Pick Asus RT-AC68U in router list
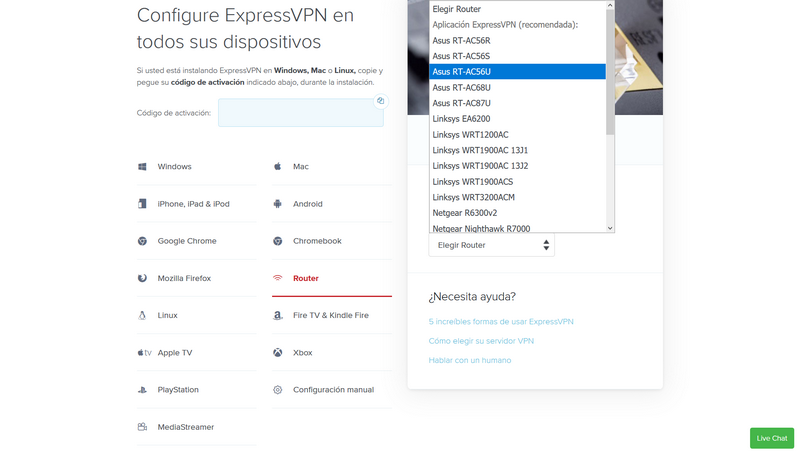 517,88
